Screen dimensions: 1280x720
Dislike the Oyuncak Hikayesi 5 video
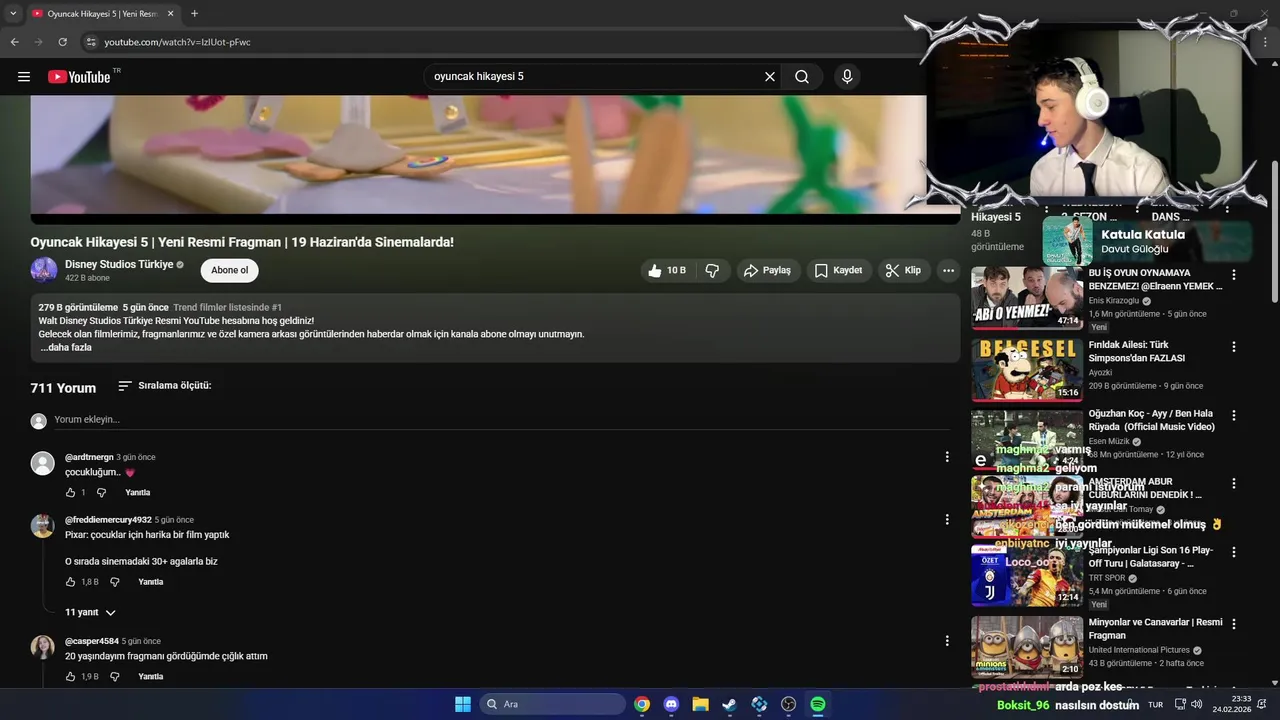712,270
